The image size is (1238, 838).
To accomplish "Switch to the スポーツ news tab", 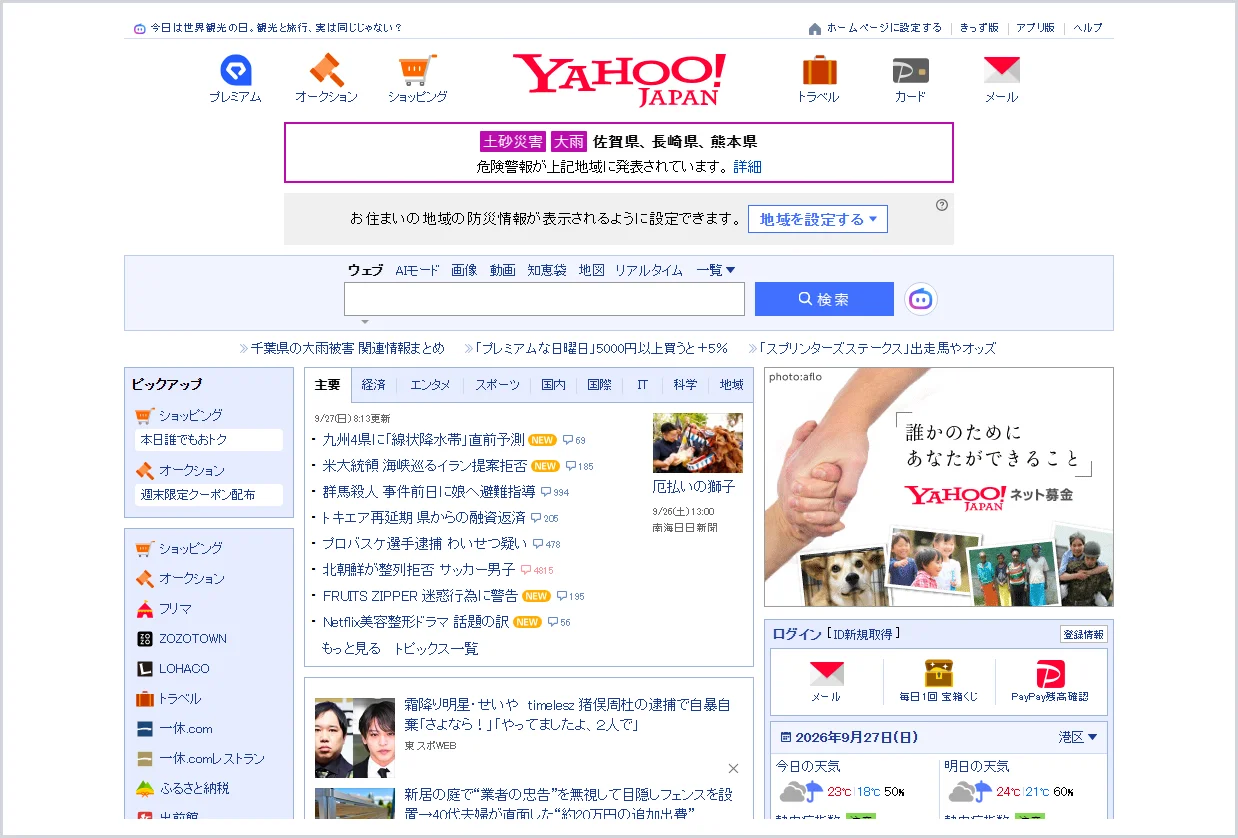I will 497,385.
